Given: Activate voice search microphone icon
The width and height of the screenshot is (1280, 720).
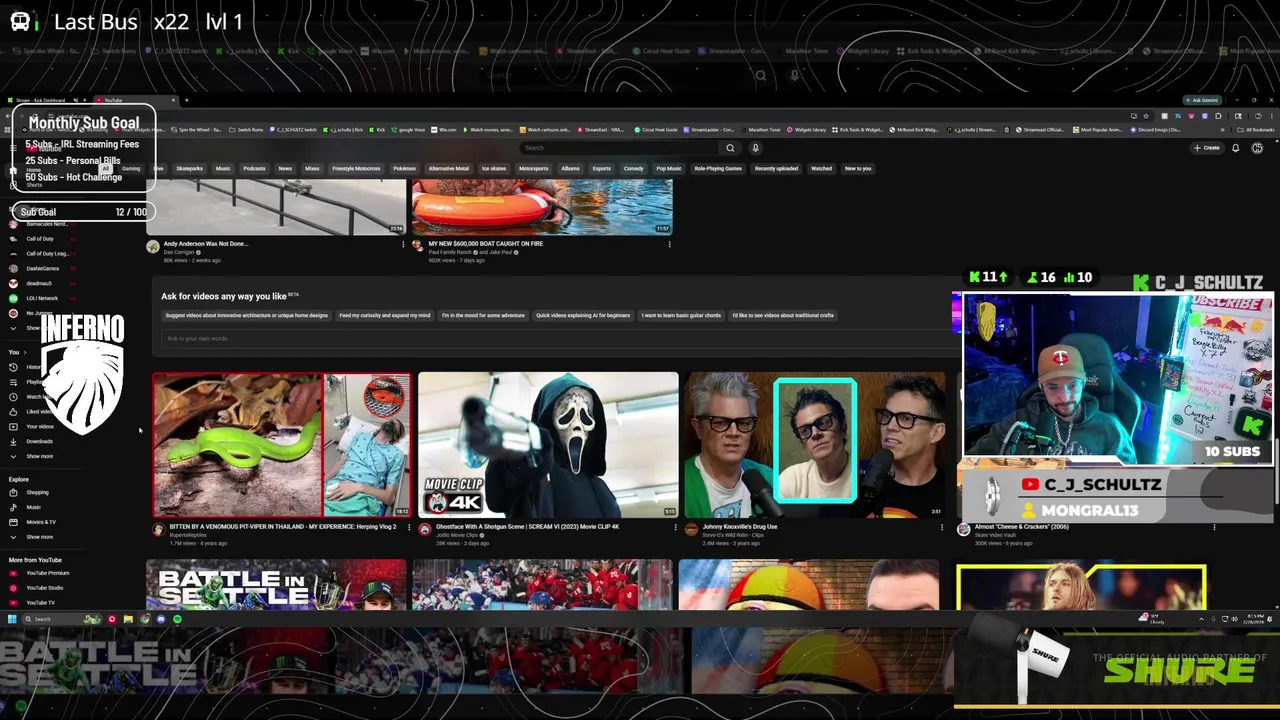Looking at the screenshot, I should click(x=755, y=148).
